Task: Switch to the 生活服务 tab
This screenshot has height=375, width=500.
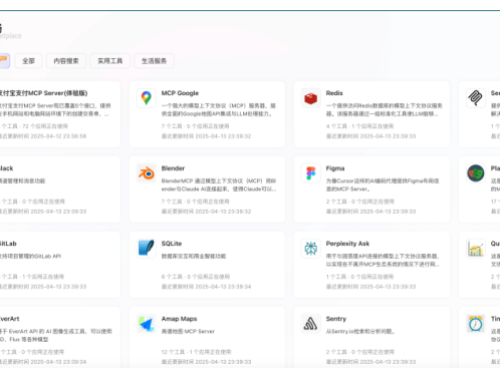Action: (x=154, y=61)
